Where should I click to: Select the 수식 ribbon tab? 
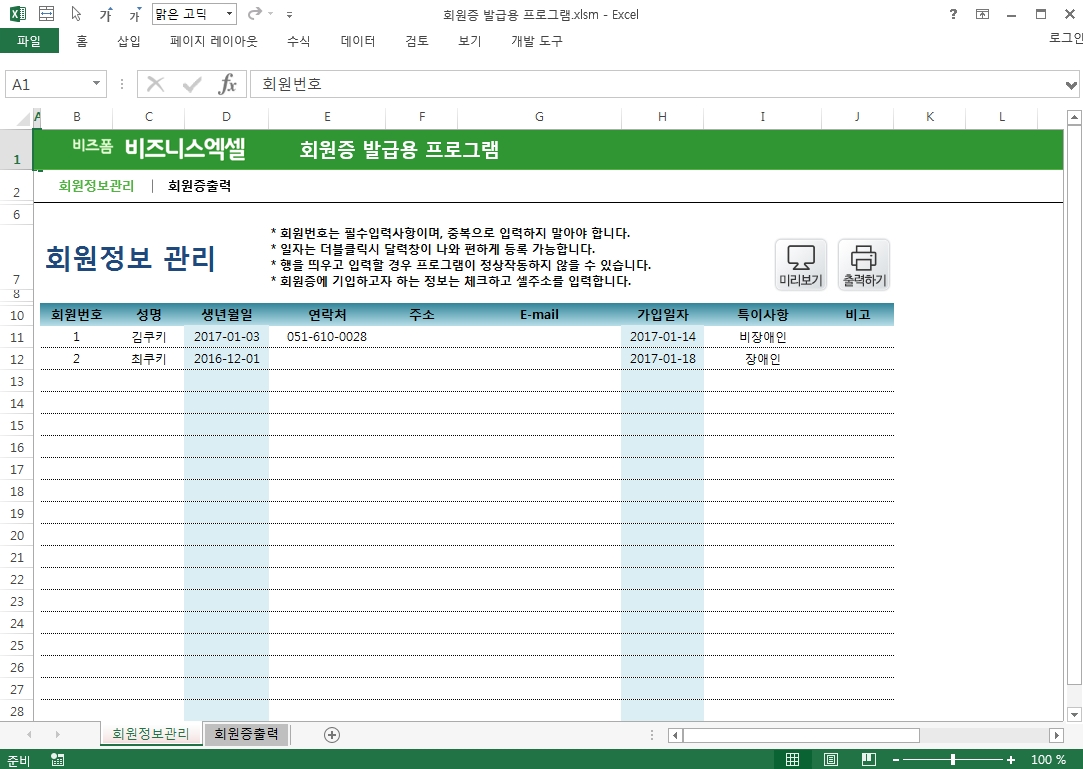click(x=298, y=41)
